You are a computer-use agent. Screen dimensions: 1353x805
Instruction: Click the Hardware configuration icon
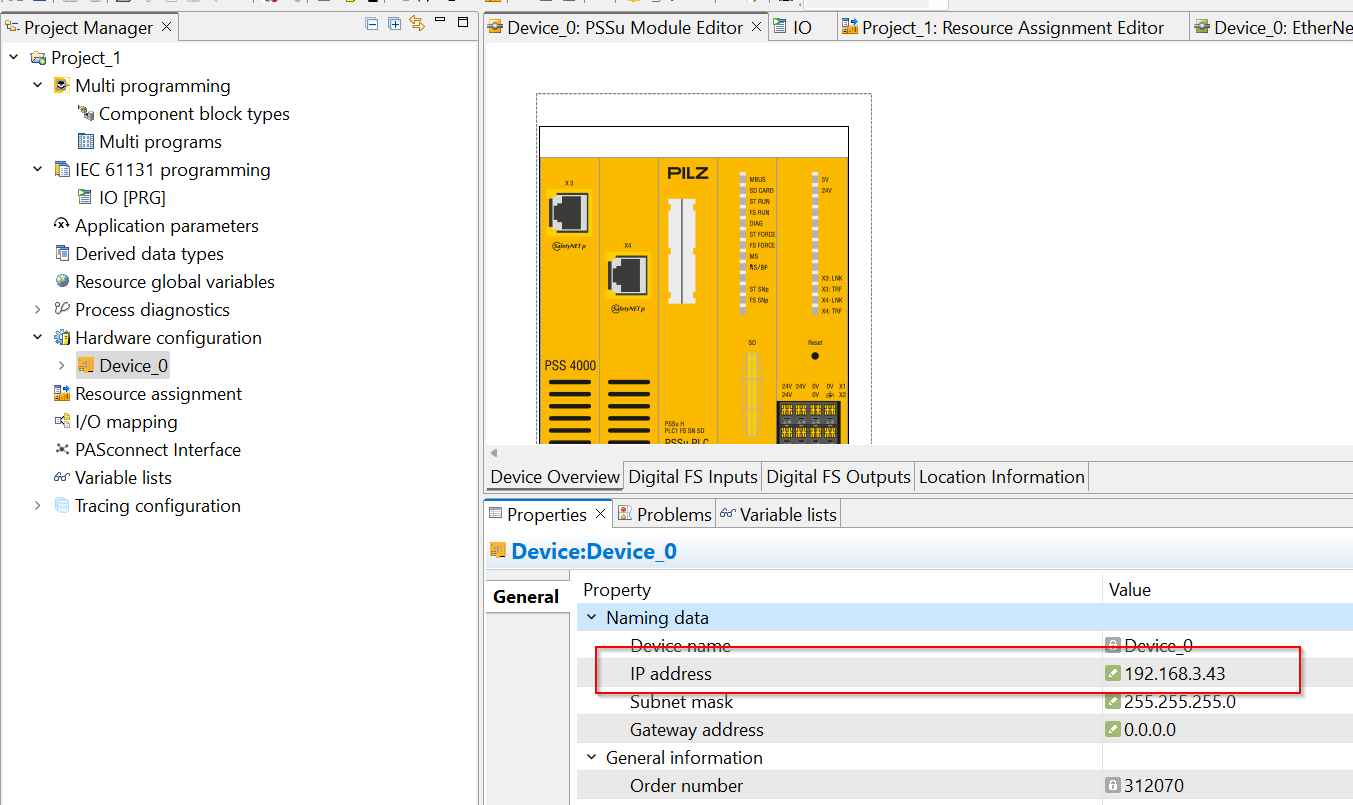pyautogui.click(x=62, y=338)
